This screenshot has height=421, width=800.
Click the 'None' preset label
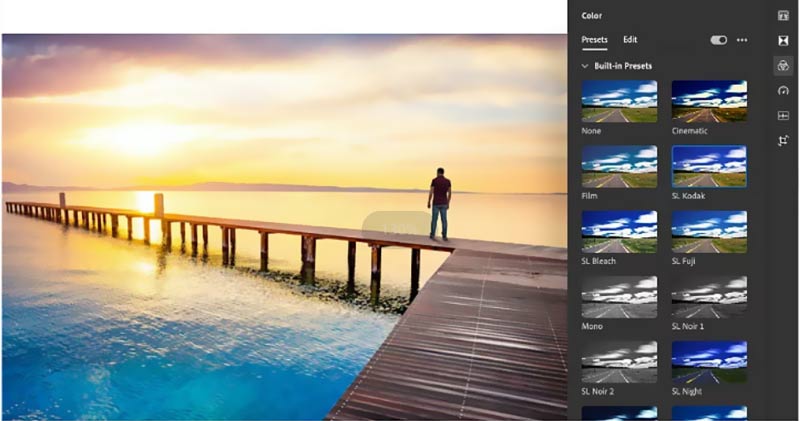pos(591,131)
